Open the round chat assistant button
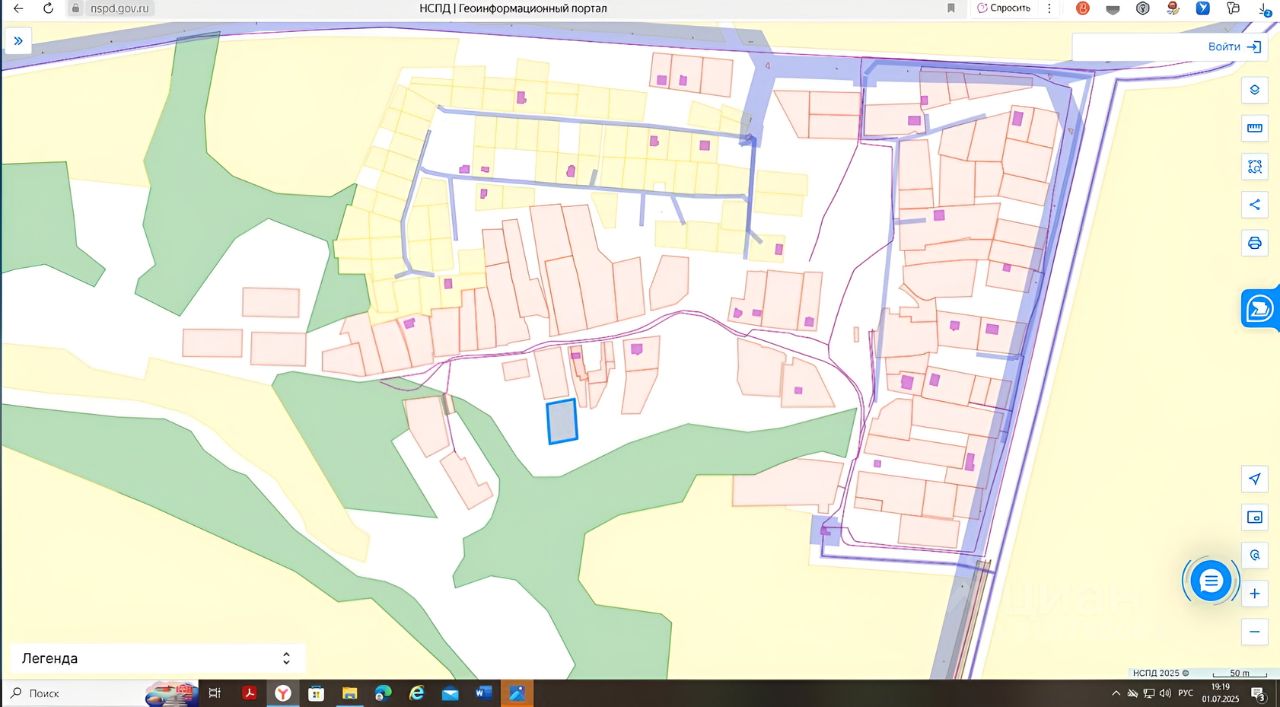1280x707 pixels. (1211, 580)
